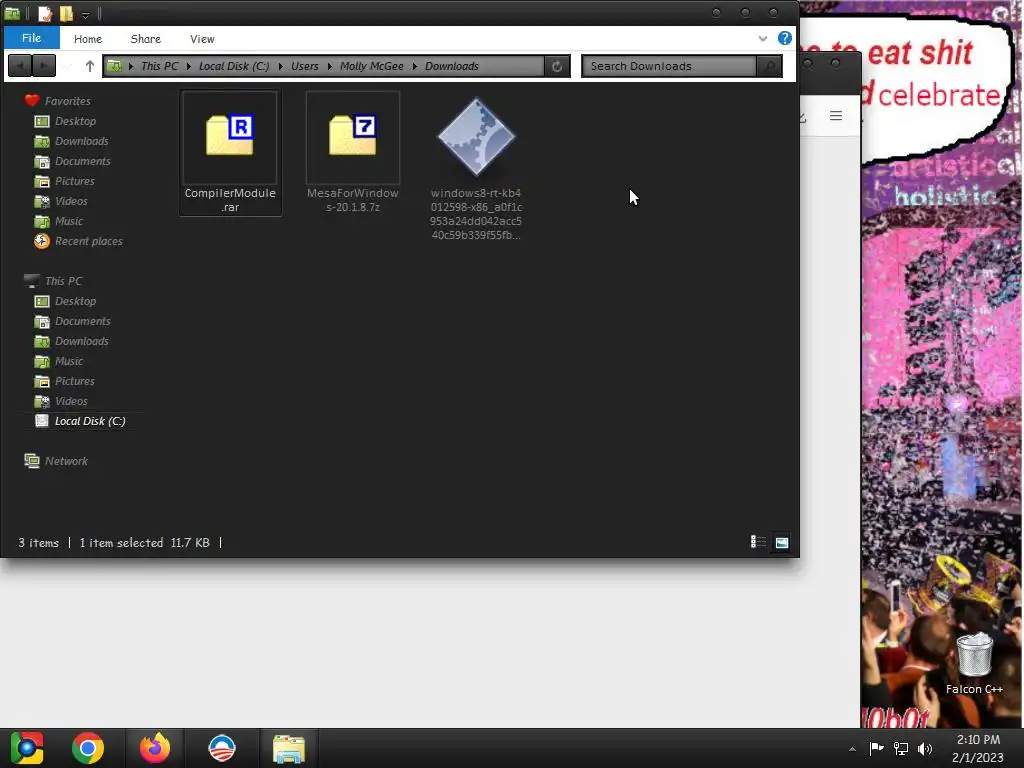
Task: Select the CompilerModule.rar archive icon
Action: (x=230, y=136)
